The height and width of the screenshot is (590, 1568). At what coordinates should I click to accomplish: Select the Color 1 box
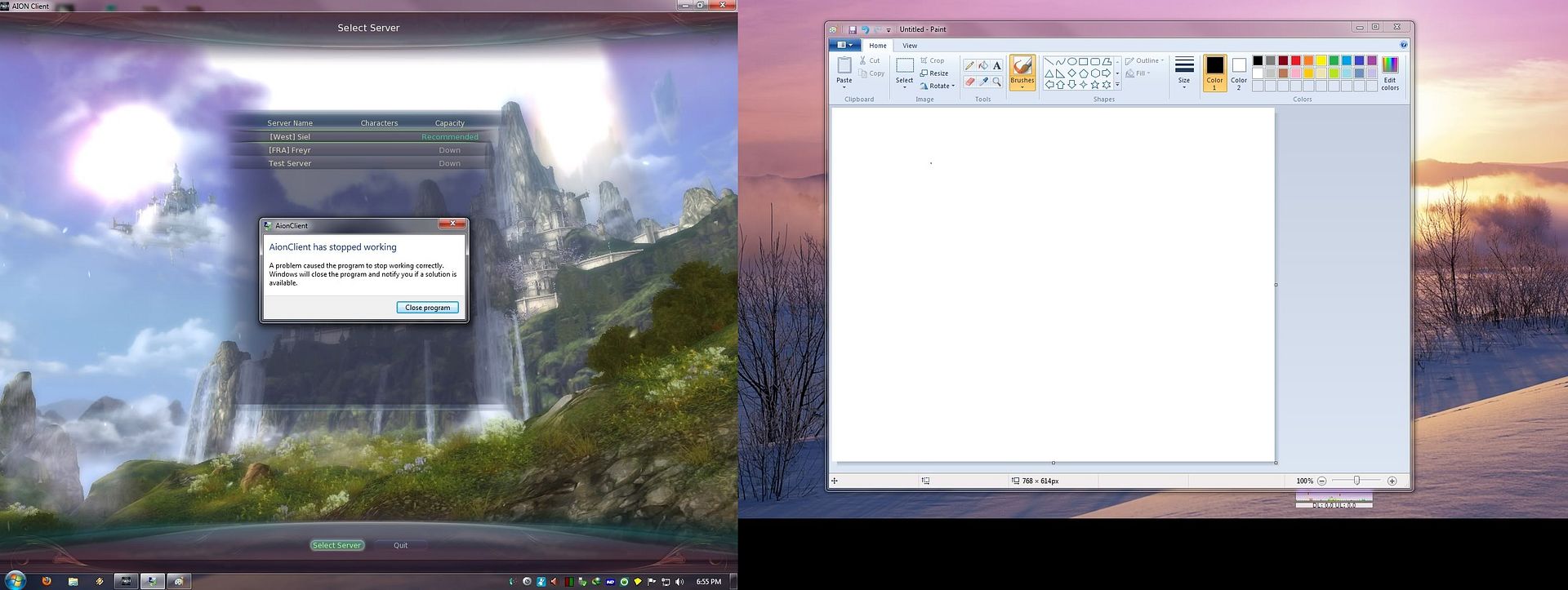click(1215, 73)
